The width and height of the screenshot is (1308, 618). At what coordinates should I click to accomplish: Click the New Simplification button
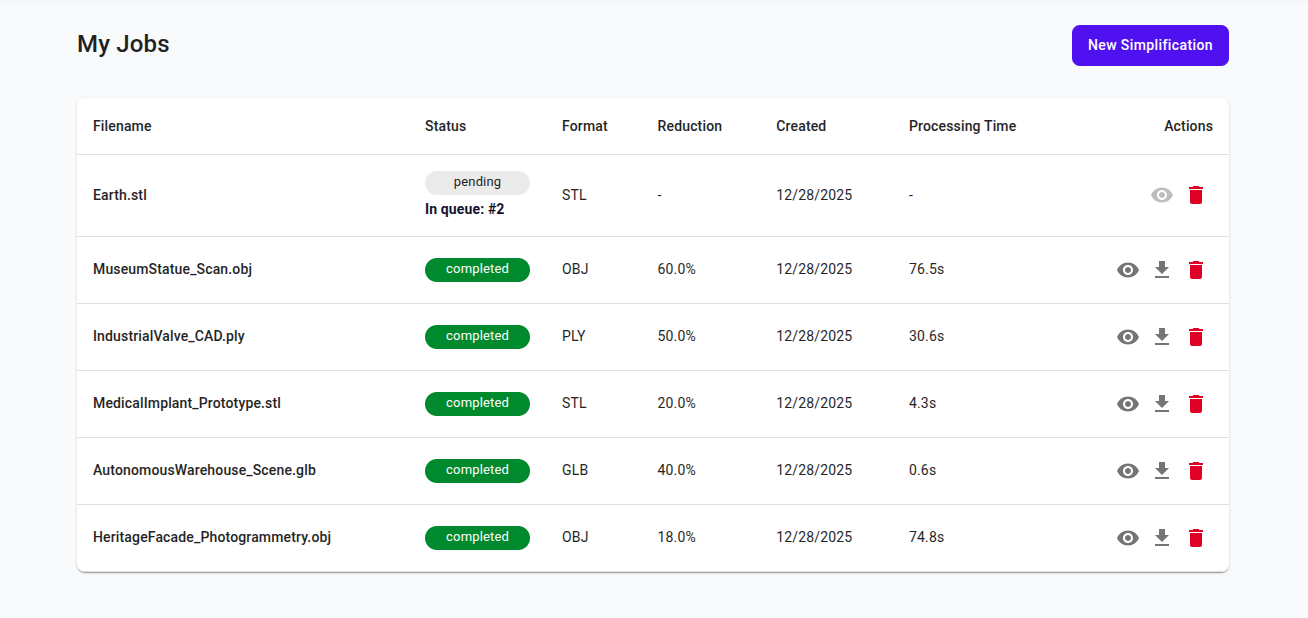click(x=1150, y=45)
